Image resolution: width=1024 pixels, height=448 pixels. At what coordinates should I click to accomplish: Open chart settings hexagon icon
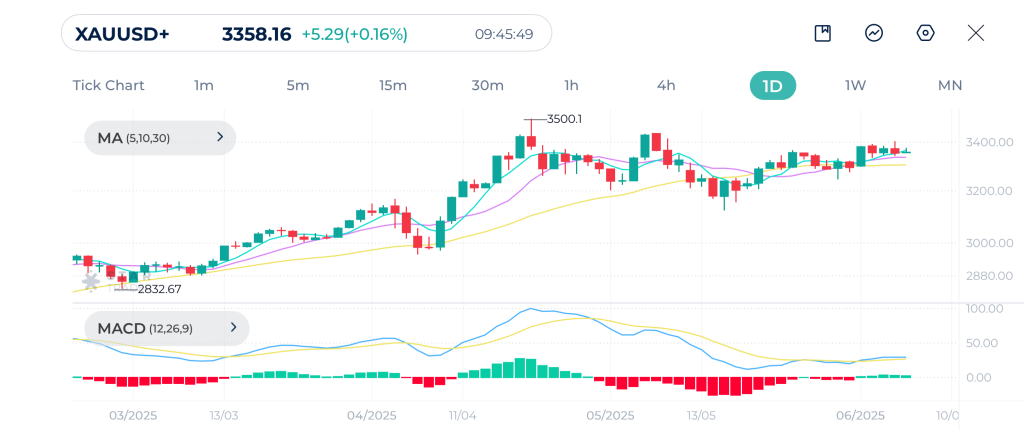click(926, 33)
